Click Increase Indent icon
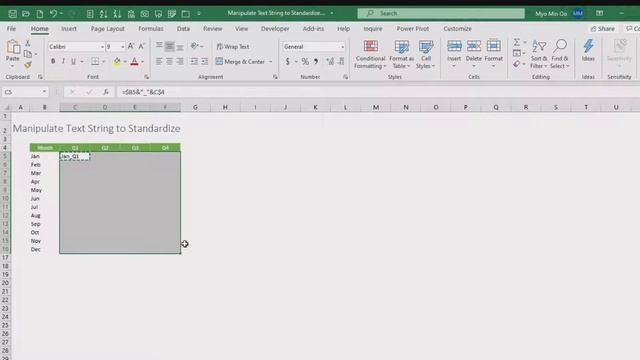The image size is (640, 360). [x=204, y=62]
